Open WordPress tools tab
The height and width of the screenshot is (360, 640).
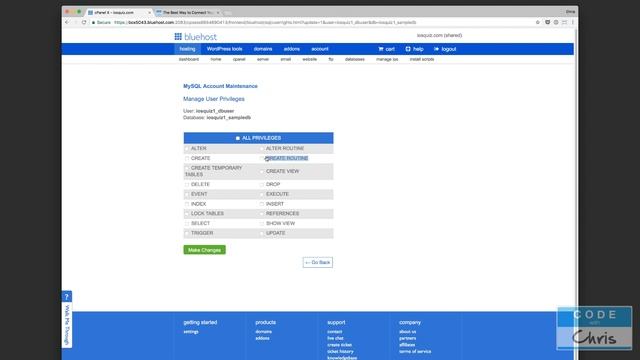coord(224,49)
